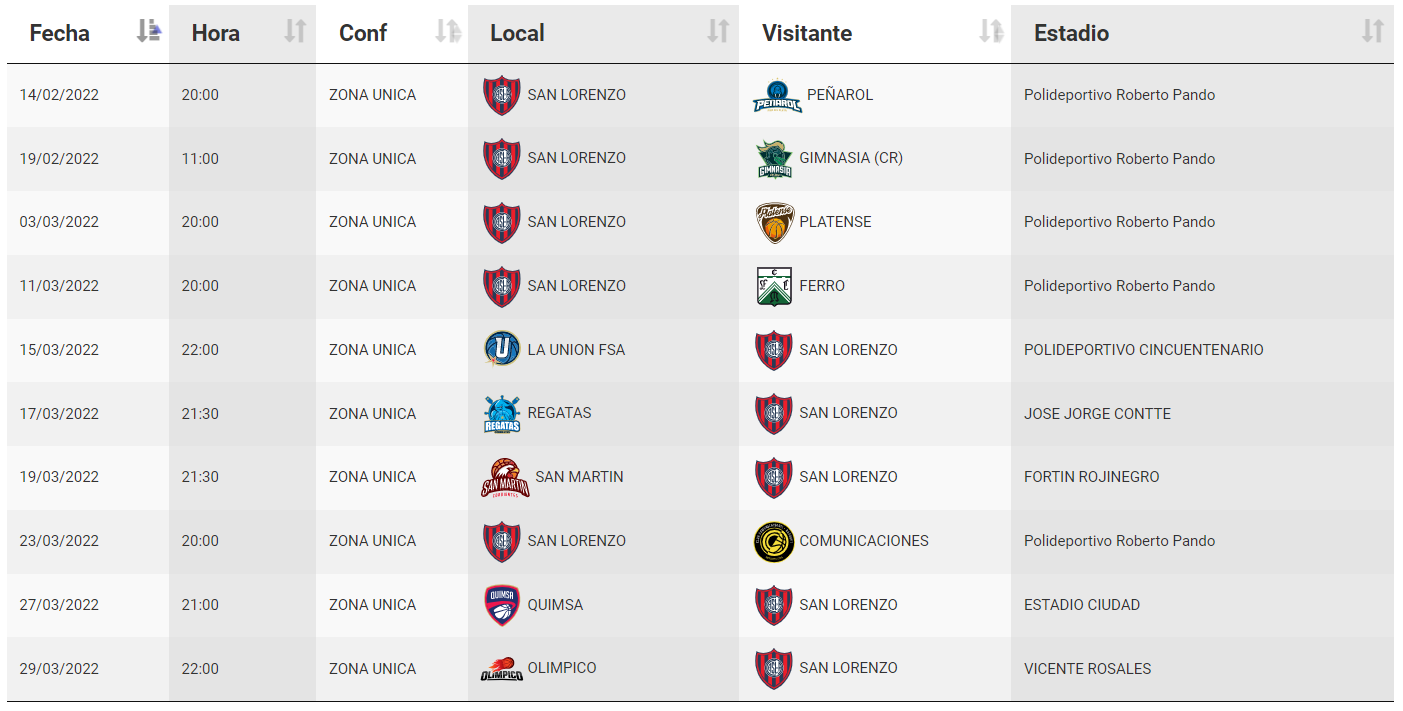Open the Ferro team crest
The image size is (1403, 711).
tap(775, 286)
